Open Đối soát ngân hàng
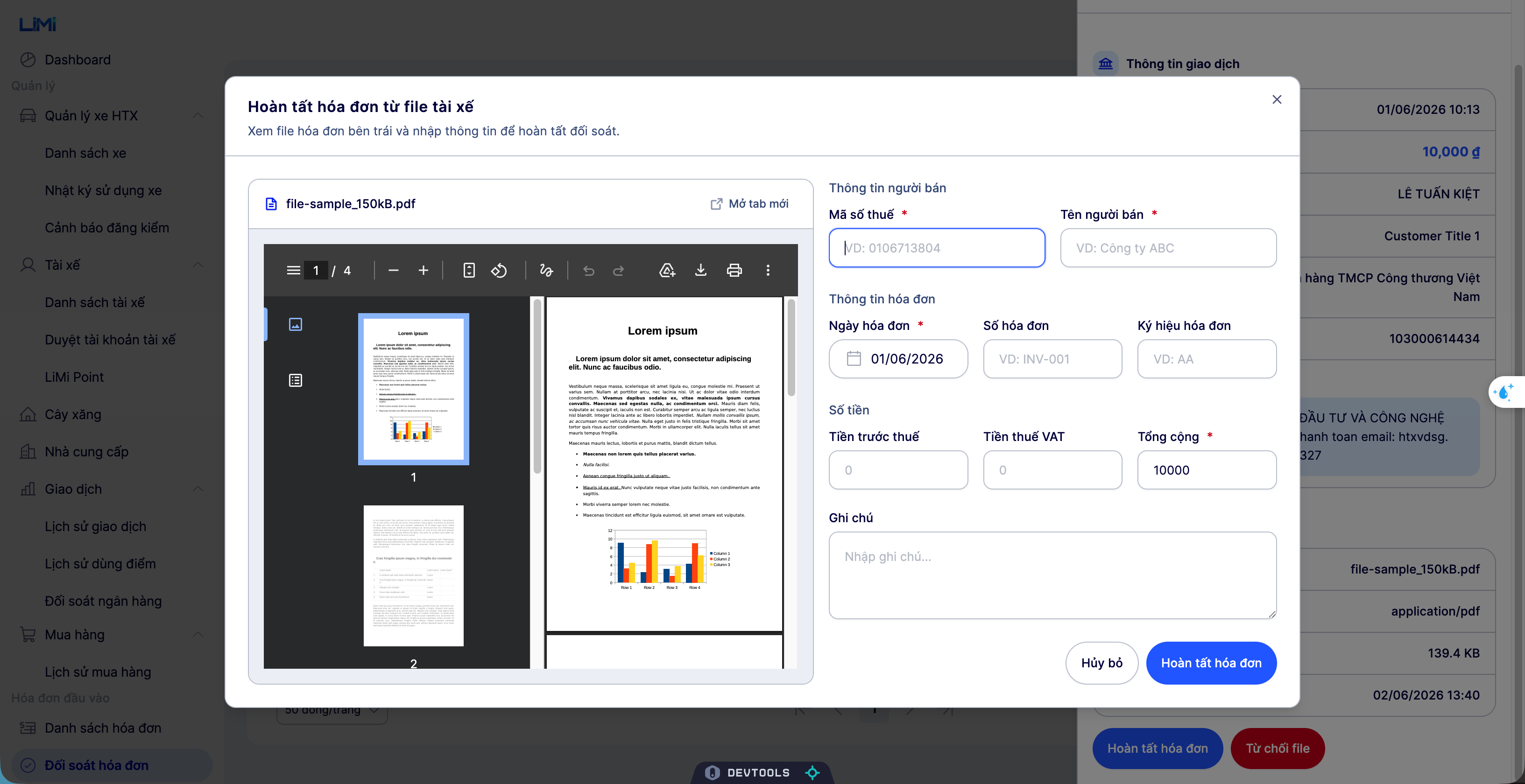 coord(103,601)
